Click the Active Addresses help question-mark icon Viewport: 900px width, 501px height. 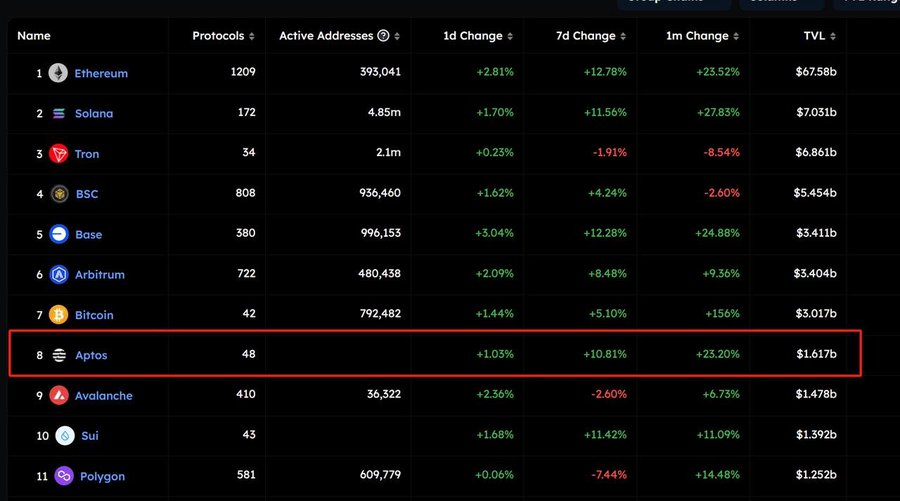click(x=383, y=36)
